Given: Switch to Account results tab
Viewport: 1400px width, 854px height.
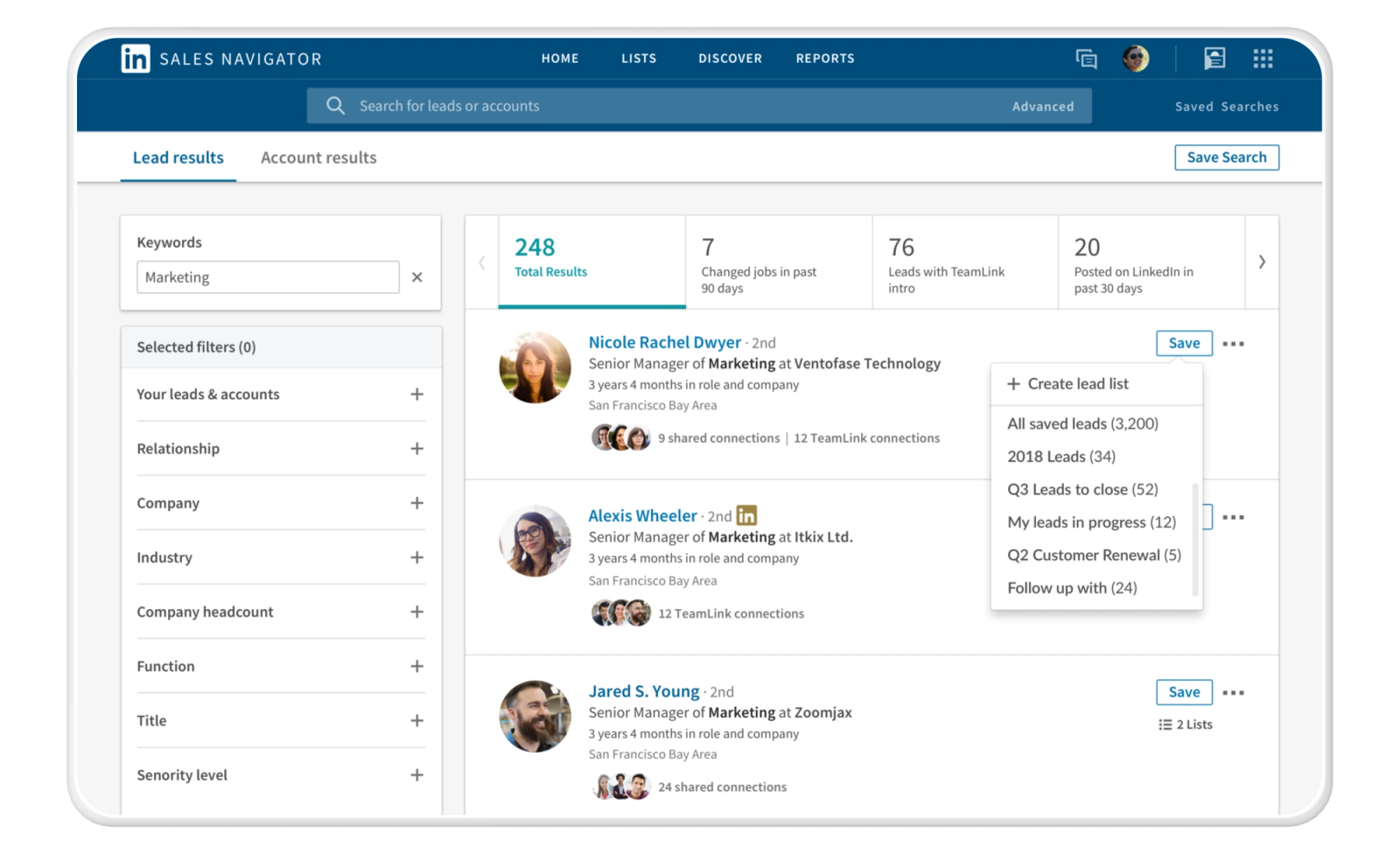Looking at the screenshot, I should pos(318,157).
